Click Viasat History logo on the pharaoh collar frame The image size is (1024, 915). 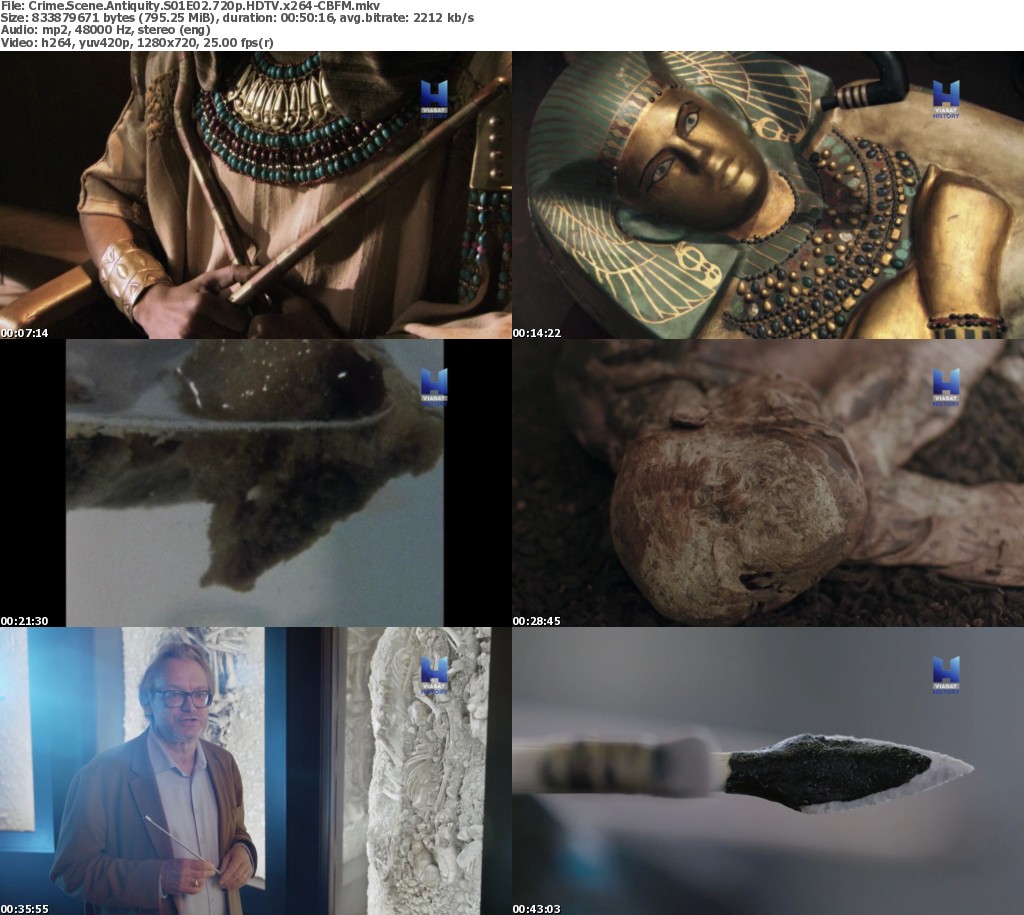tap(433, 100)
